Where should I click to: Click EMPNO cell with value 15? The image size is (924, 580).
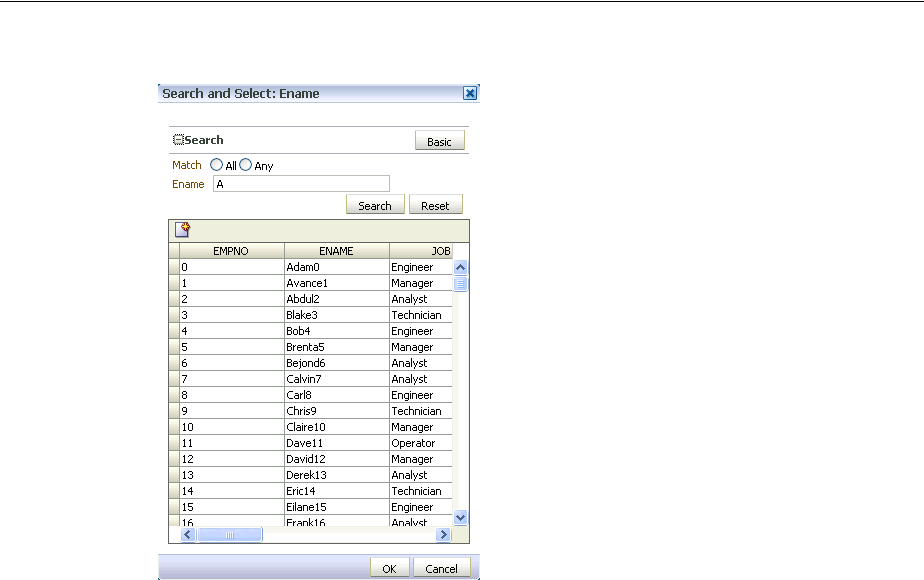point(232,507)
